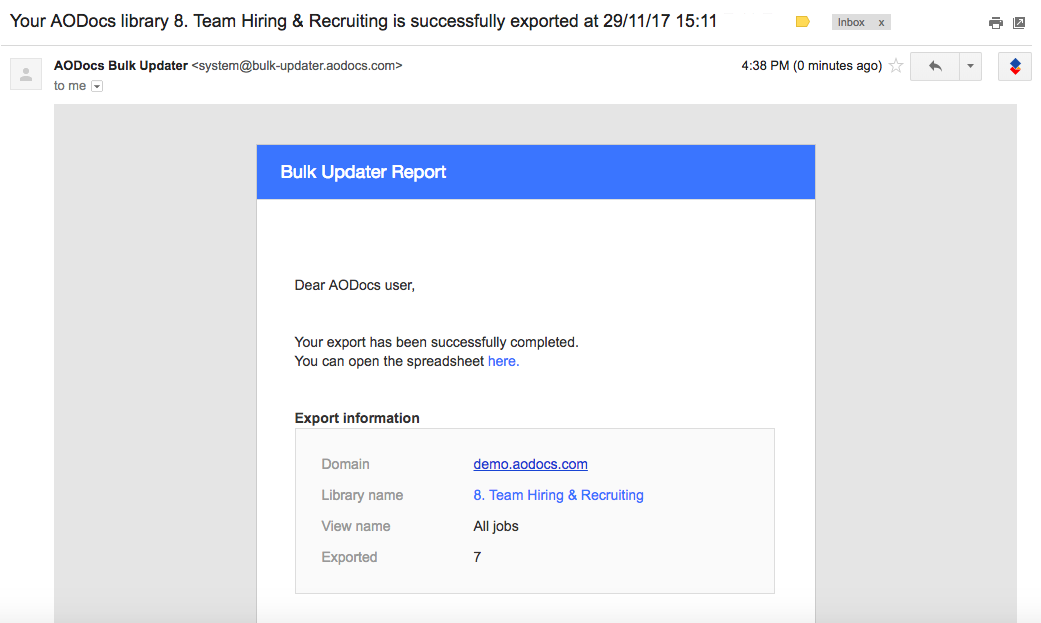The height and width of the screenshot is (623, 1041).
Task: Click the 'Export information' heading
Action: coord(357,418)
